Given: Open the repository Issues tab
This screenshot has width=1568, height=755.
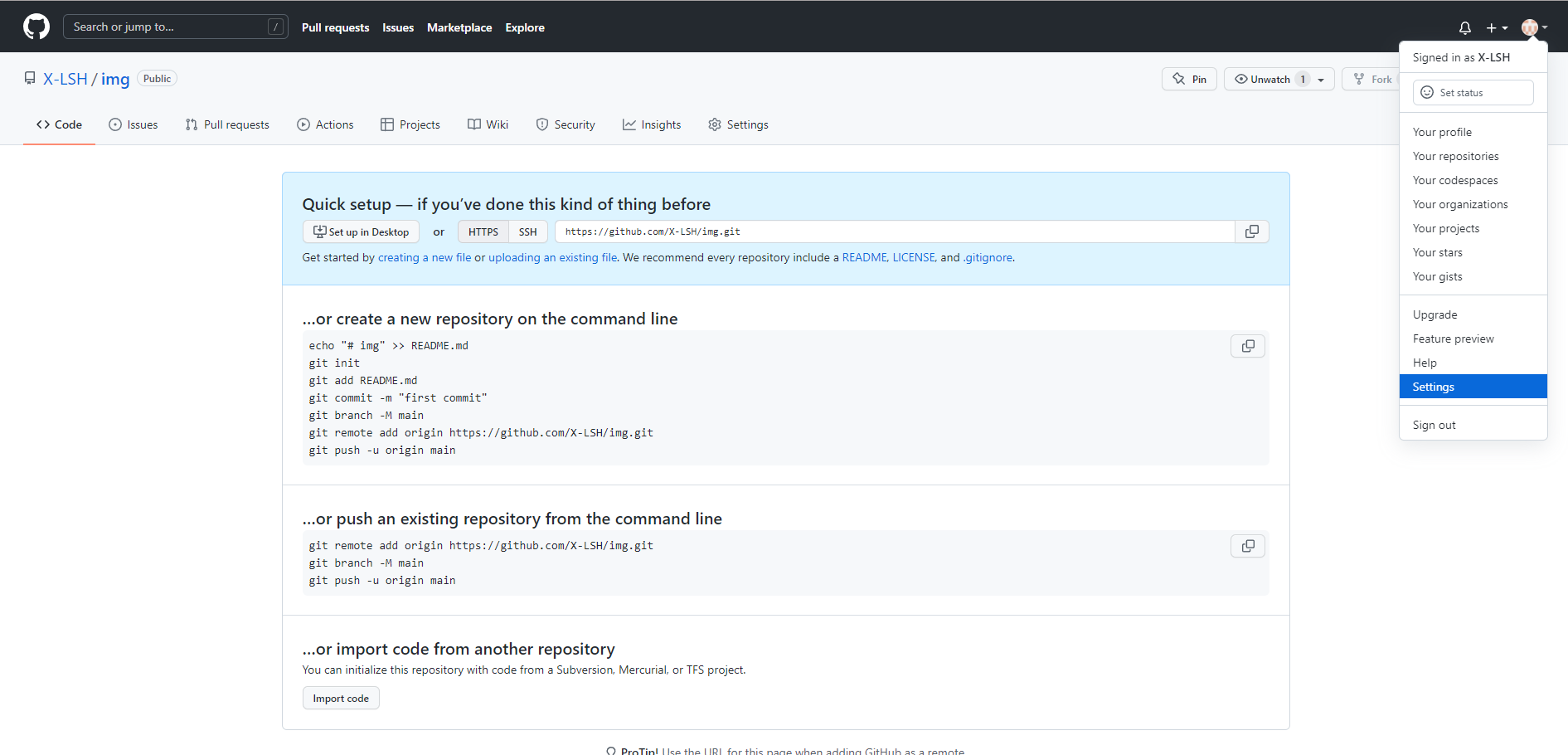Looking at the screenshot, I should coord(133,124).
